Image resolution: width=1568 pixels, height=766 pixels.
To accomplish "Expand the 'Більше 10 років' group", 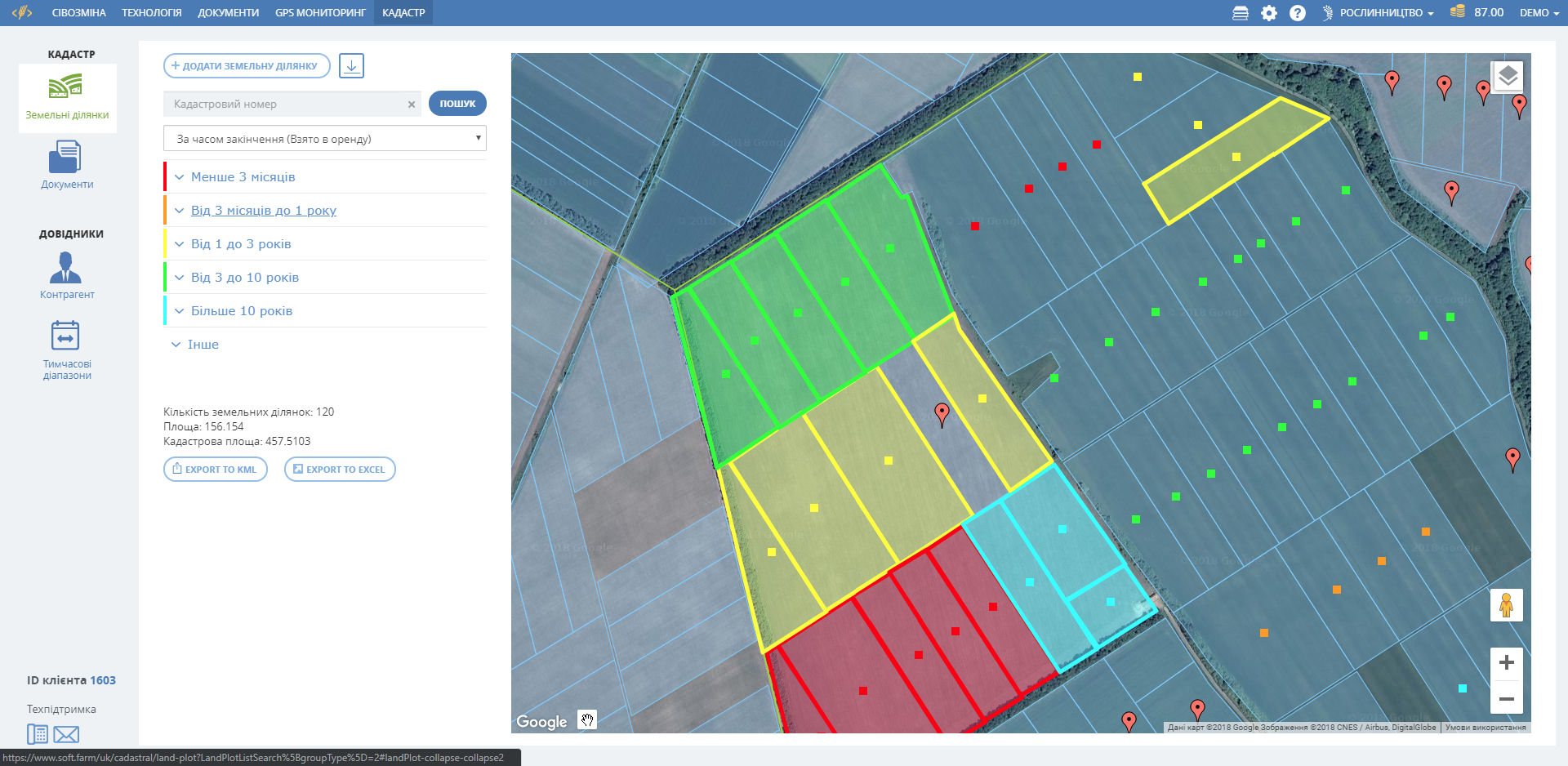I will 241,311.
